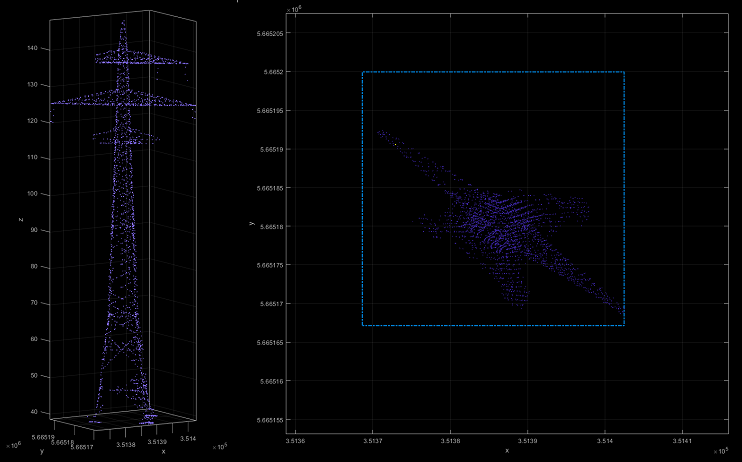Screen dimensions: 742x462
Task: Select the y axis label of the right plot
Action: [249, 226]
